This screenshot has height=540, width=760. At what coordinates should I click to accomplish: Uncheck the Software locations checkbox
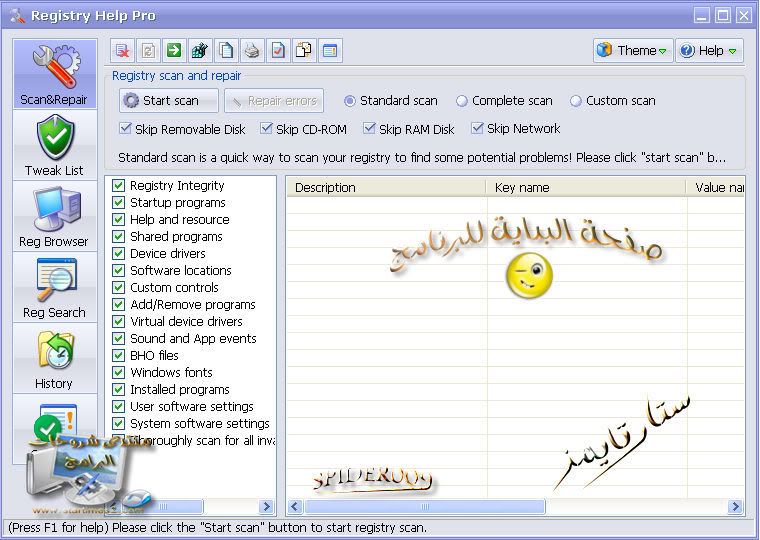pyautogui.click(x=118, y=270)
